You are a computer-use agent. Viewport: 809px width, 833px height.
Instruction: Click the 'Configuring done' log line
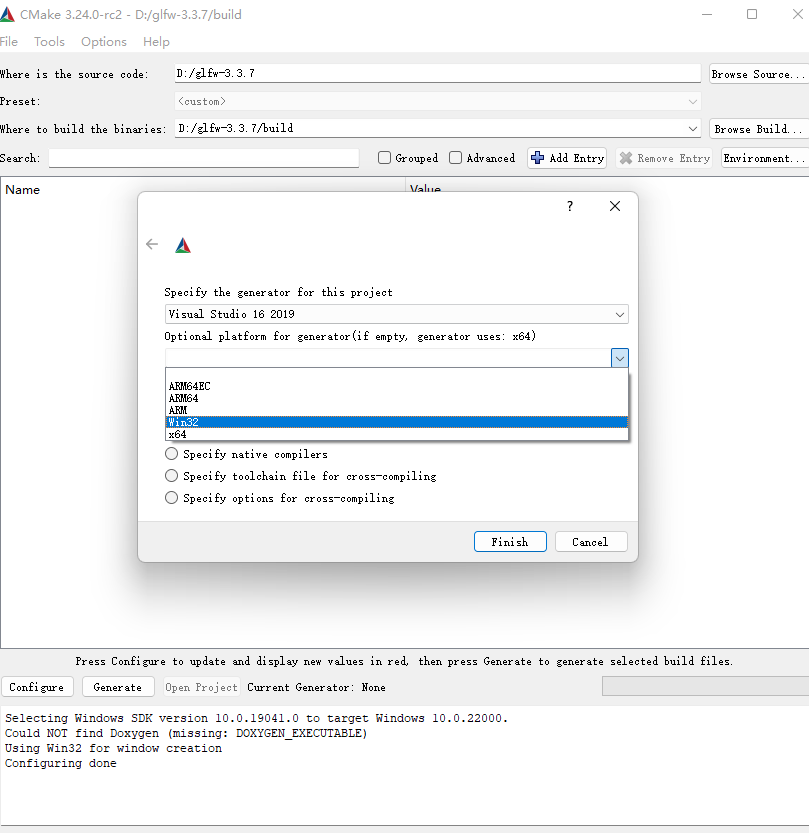coord(61,763)
